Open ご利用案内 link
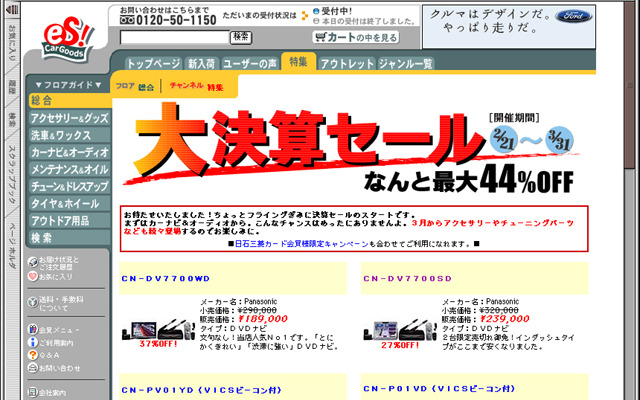 tap(56, 342)
